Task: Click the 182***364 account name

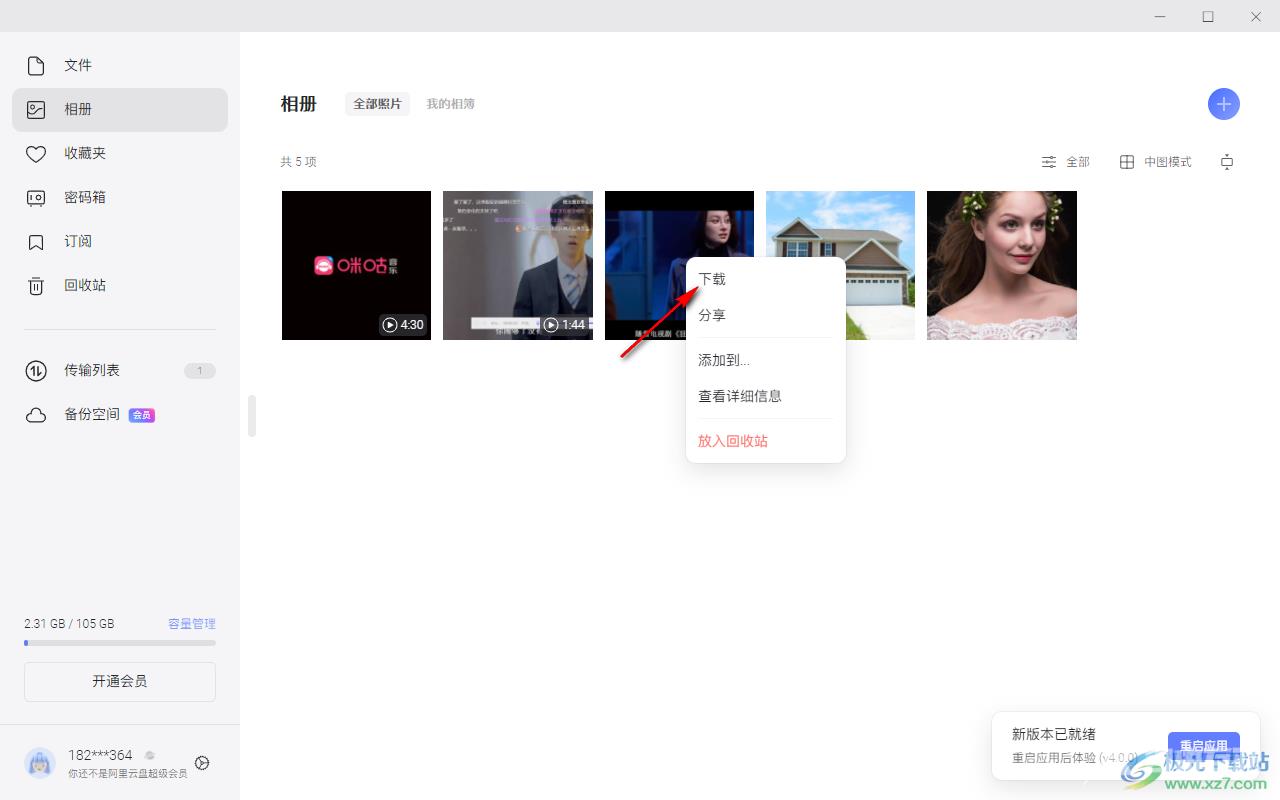Action: pyautogui.click(x=100, y=756)
